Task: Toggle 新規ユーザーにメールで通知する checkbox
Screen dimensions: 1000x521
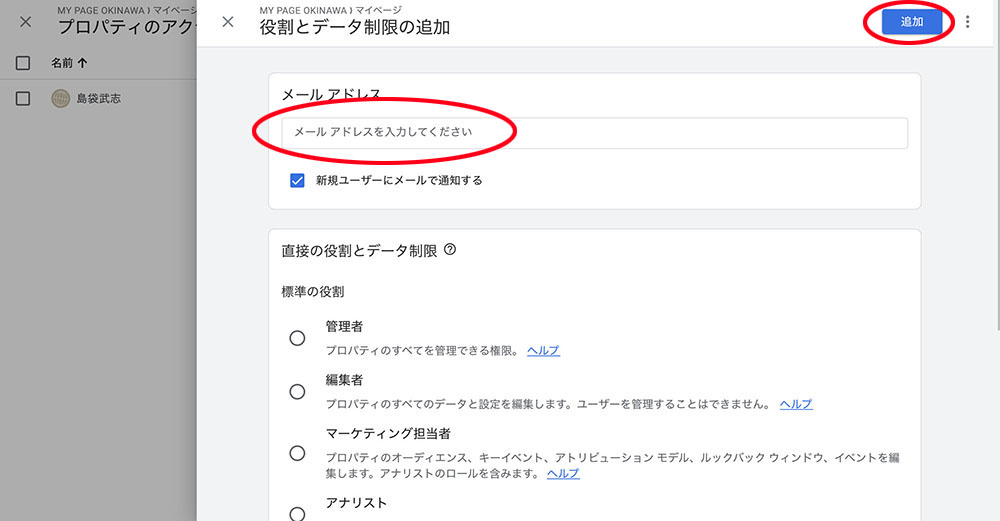Action: [x=297, y=181]
